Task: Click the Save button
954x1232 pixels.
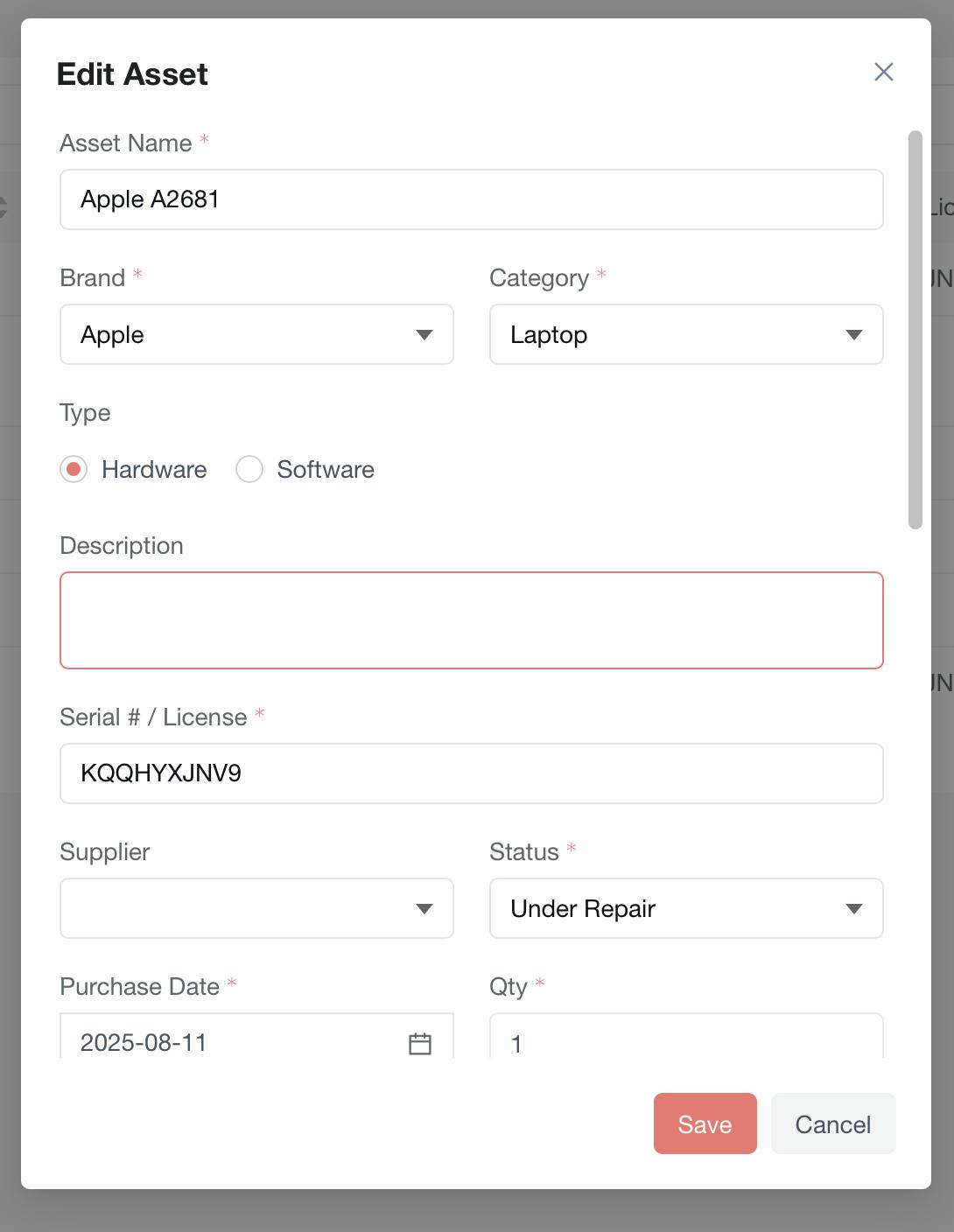Action: [705, 1123]
